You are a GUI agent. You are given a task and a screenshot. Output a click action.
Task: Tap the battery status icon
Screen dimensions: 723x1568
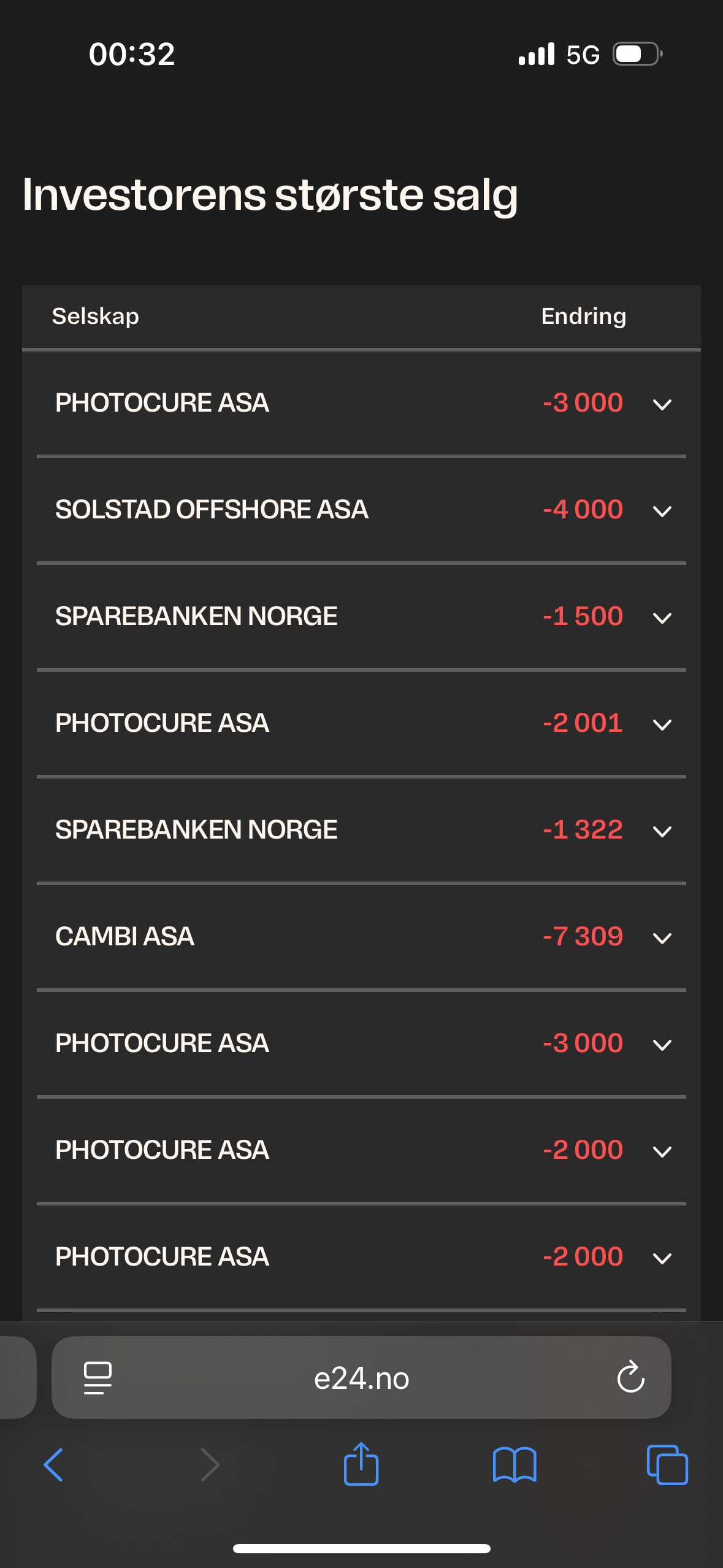coord(638,54)
